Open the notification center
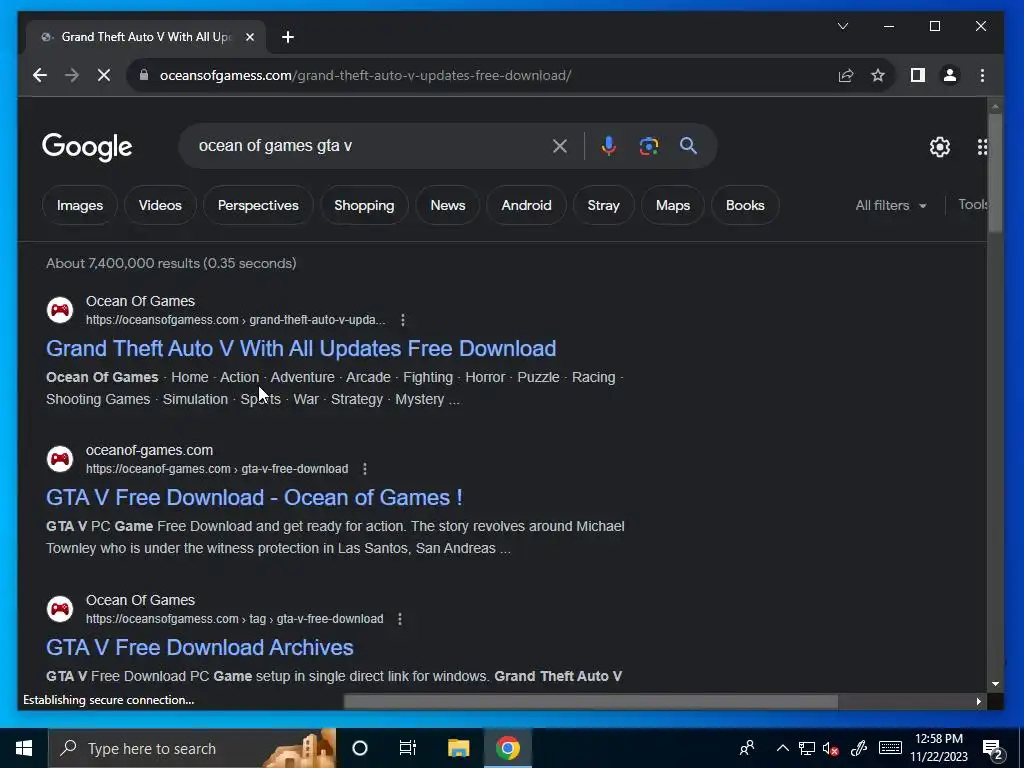Viewport: 1024px width, 768px height. click(x=993, y=749)
